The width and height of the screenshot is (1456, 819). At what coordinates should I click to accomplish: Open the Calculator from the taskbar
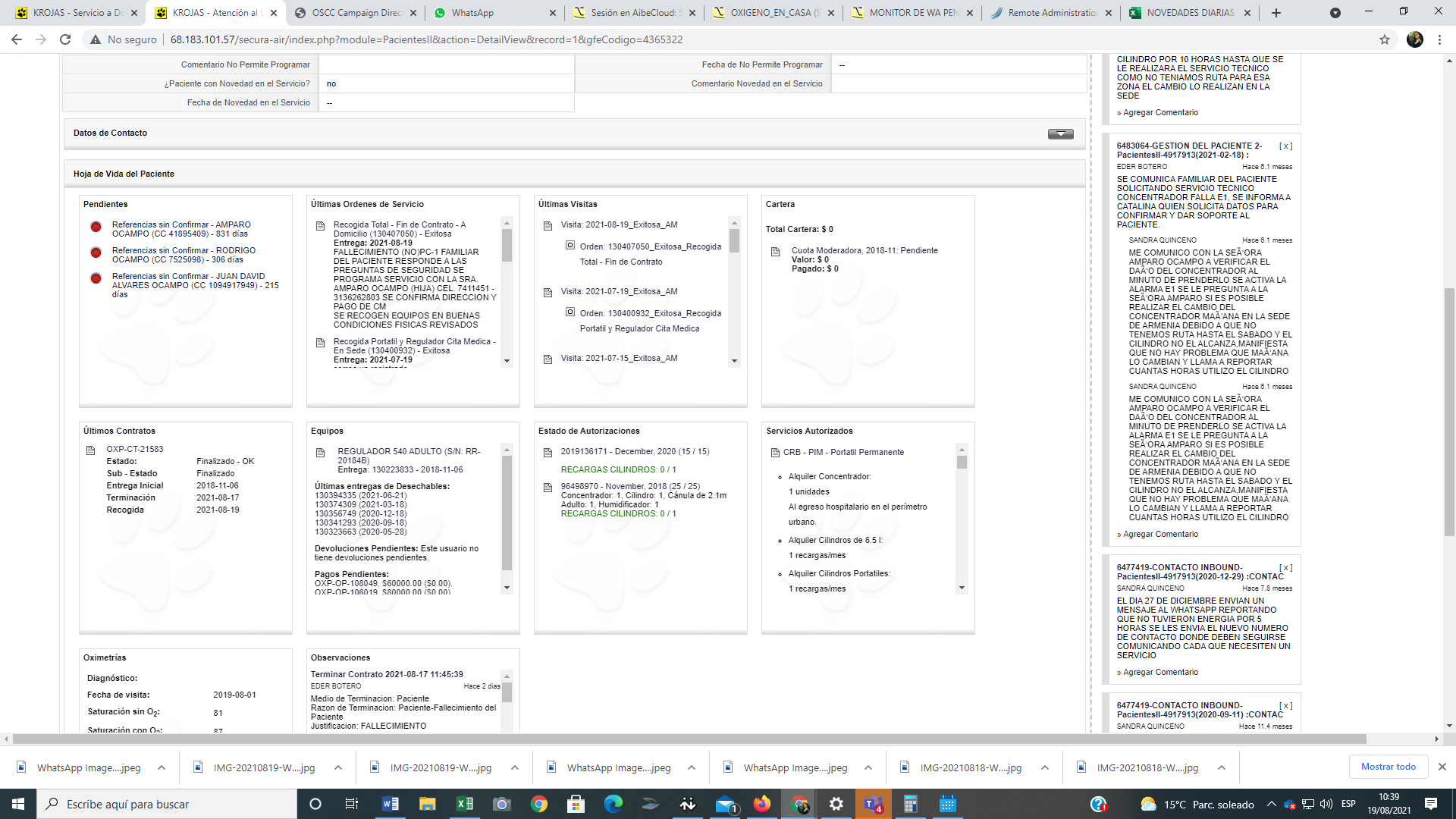pos(911,804)
